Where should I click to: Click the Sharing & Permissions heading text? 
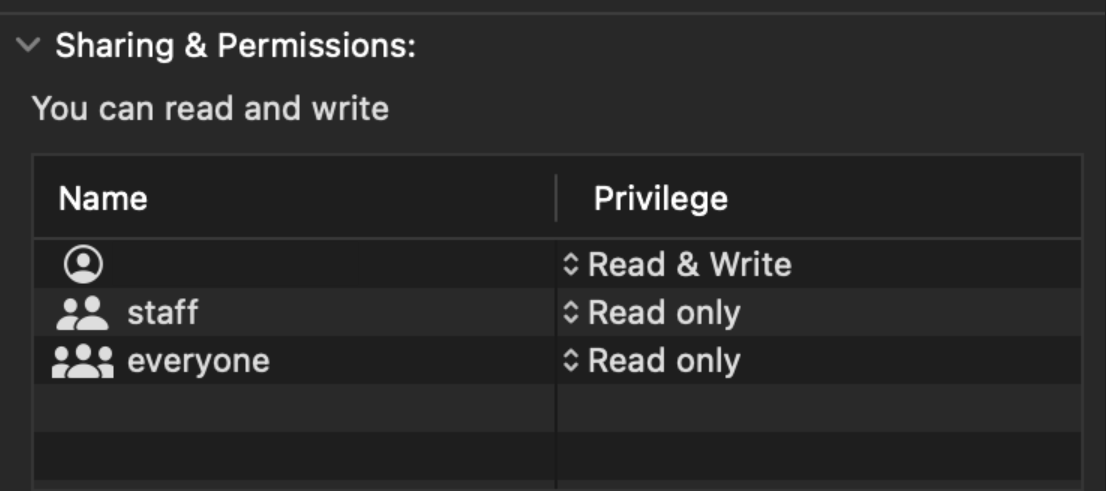[x=235, y=46]
